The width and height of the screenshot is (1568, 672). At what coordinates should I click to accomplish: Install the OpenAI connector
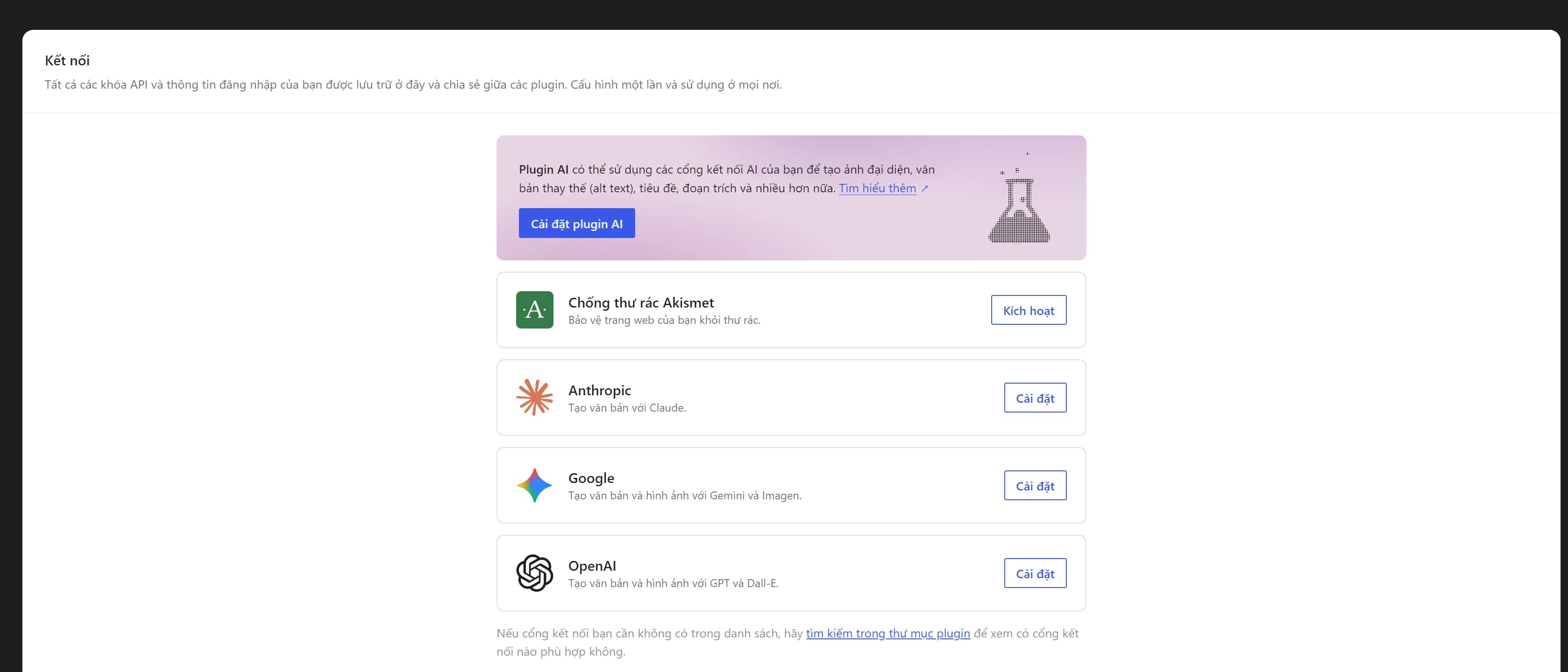(1035, 573)
